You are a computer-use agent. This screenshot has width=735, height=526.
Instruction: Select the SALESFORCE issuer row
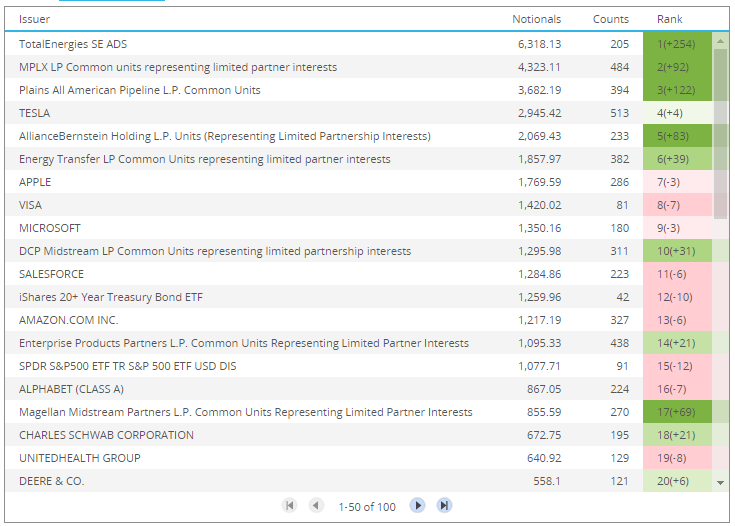(359, 274)
